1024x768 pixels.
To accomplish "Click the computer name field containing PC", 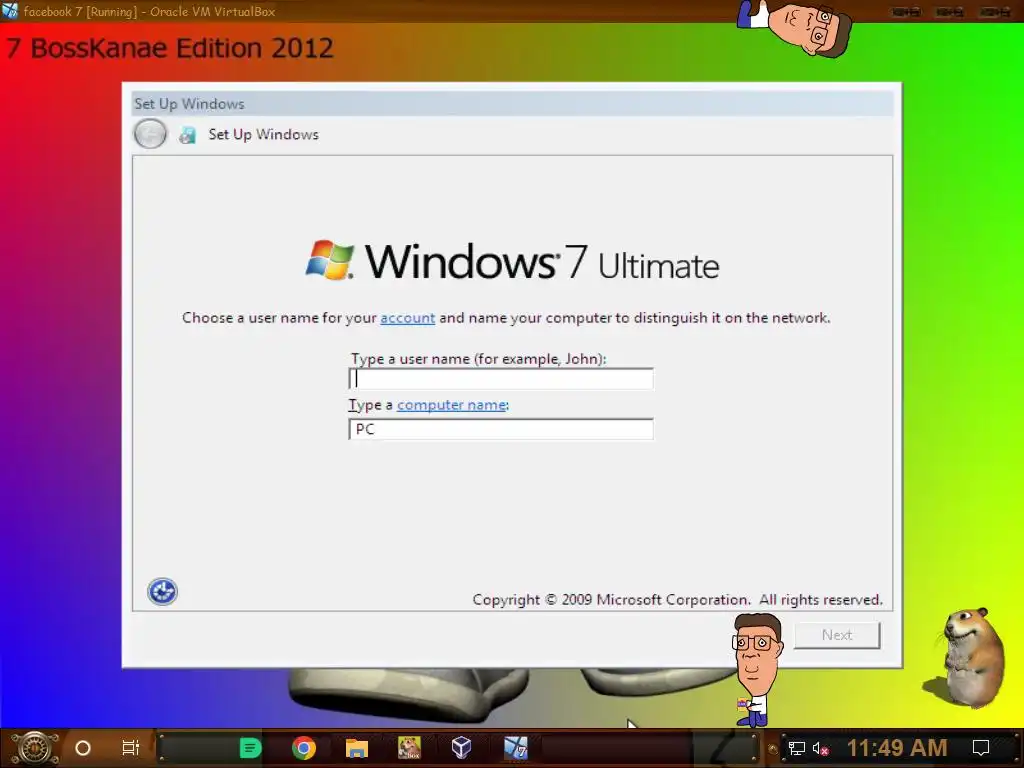I will (501, 429).
